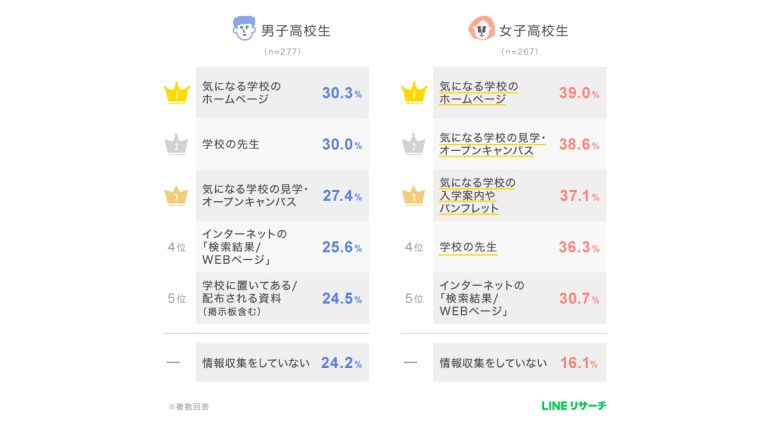Click girls' 情報収集をしていない 16.1% row
The height and width of the screenshot is (429, 770).
tap(520, 363)
